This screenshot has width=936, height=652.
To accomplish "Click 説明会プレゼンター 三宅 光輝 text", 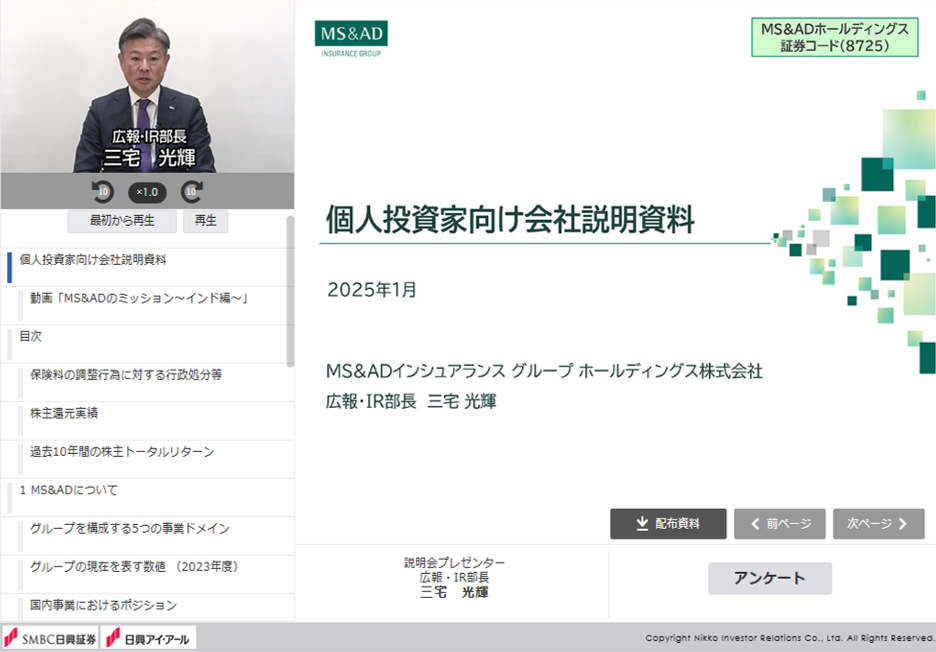I will tap(454, 577).
